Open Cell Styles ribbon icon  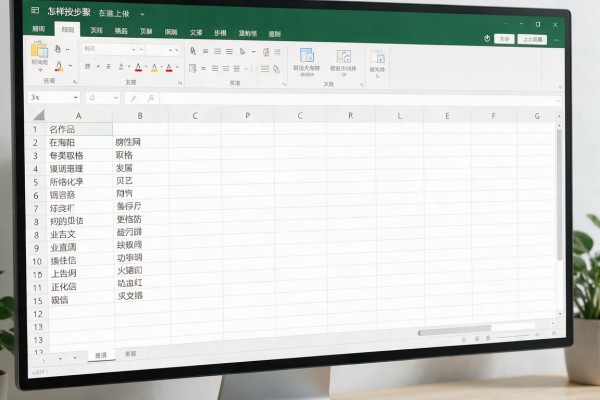pos(377,57)
